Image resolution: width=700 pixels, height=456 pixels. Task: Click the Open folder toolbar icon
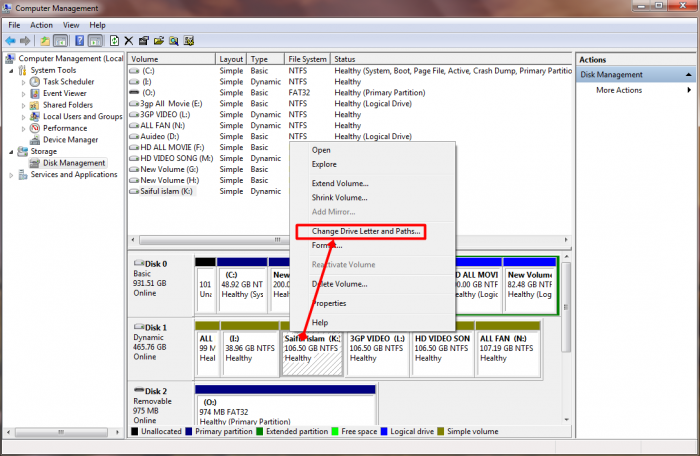click(158, 41)
